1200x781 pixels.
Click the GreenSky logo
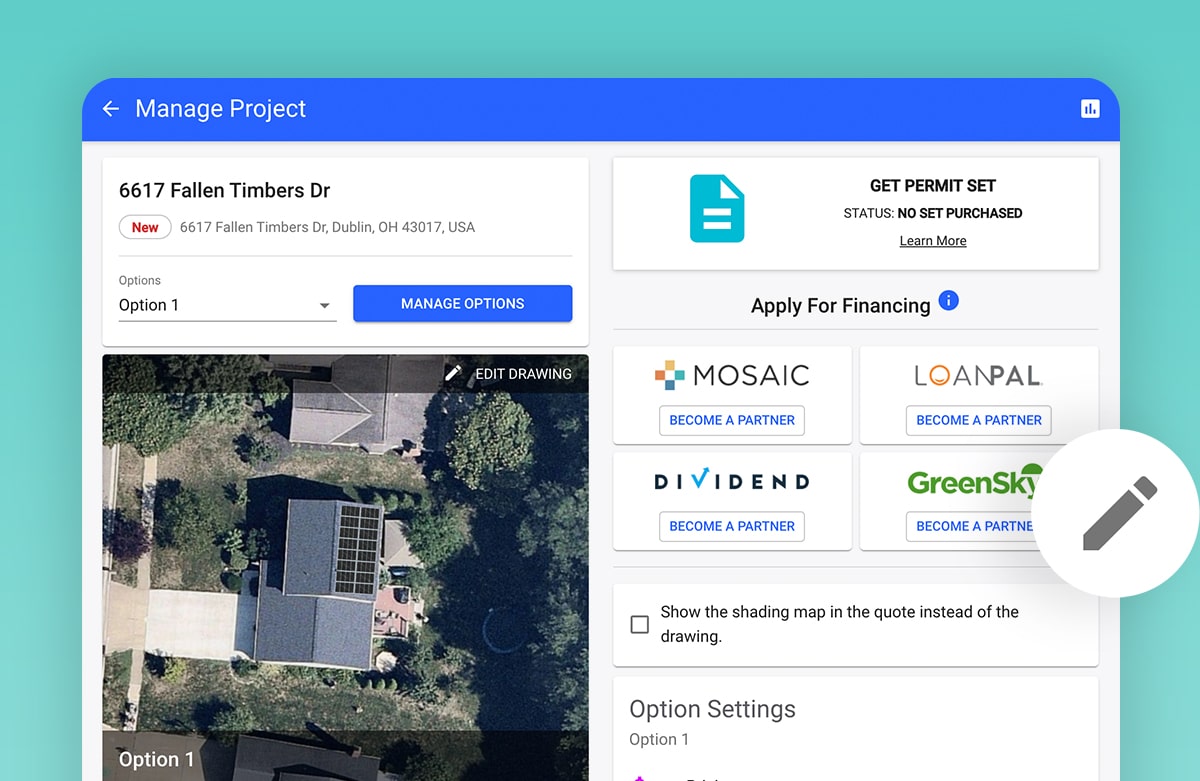coord(974,482)
